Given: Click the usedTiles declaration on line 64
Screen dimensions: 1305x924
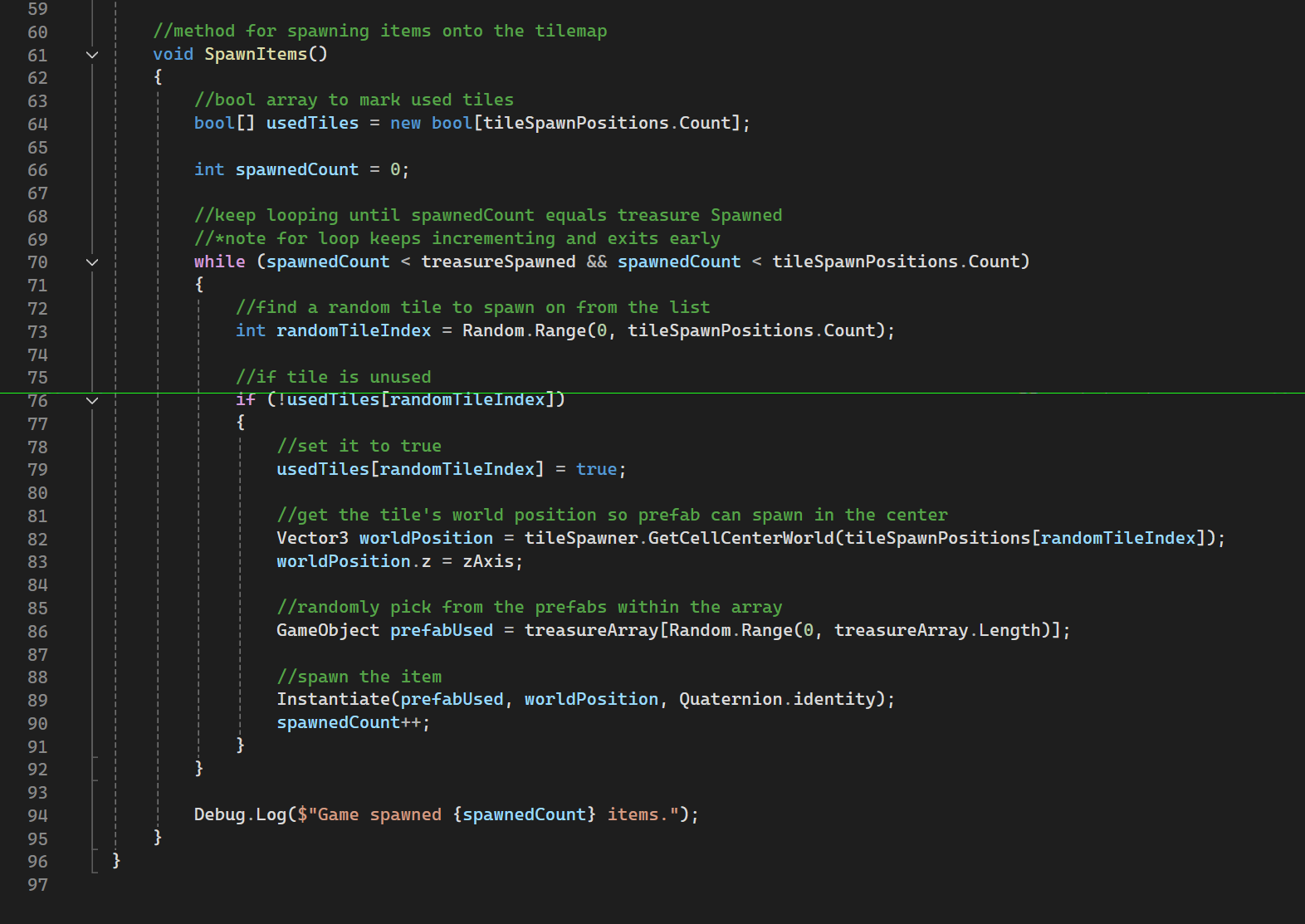Looking at the screenshot, I should coord(312,123).
